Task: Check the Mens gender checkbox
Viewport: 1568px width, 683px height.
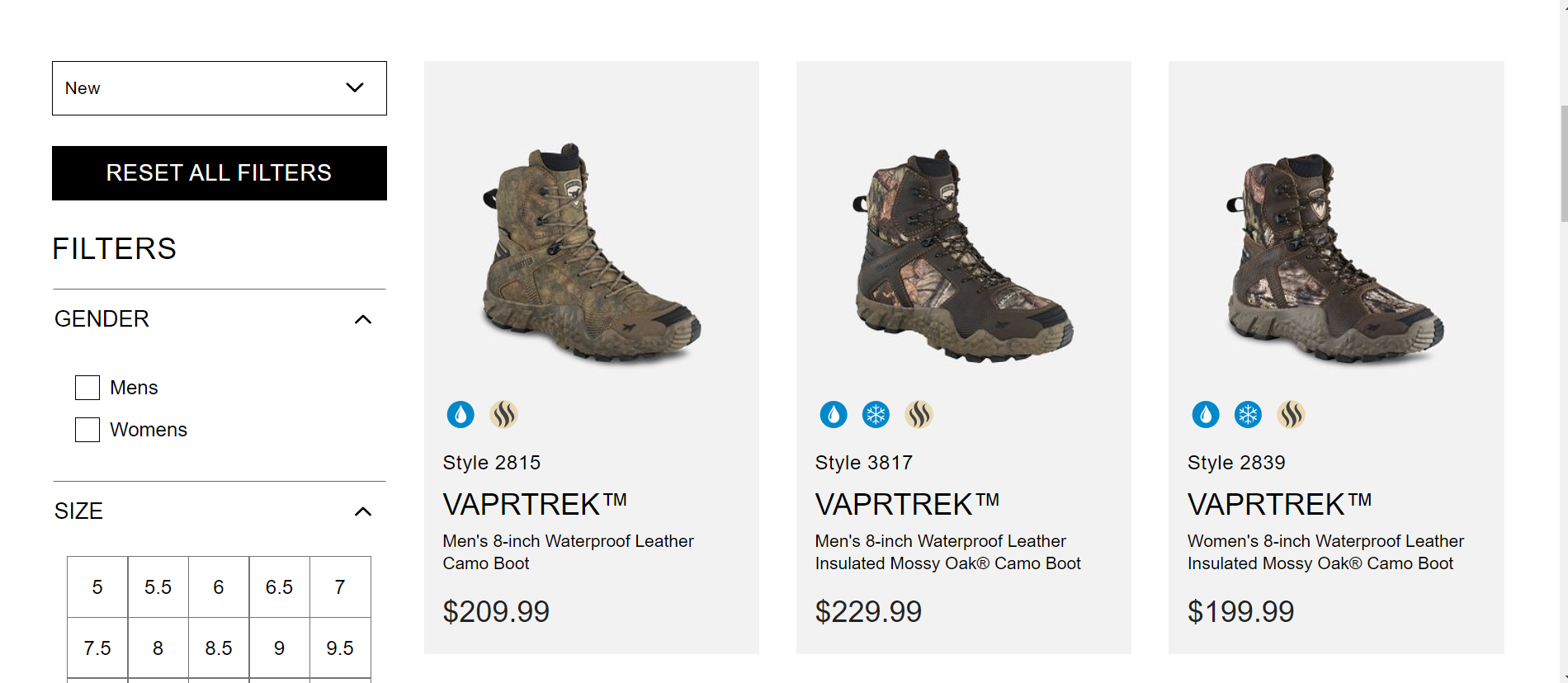Action: click(x=87, y=387)
